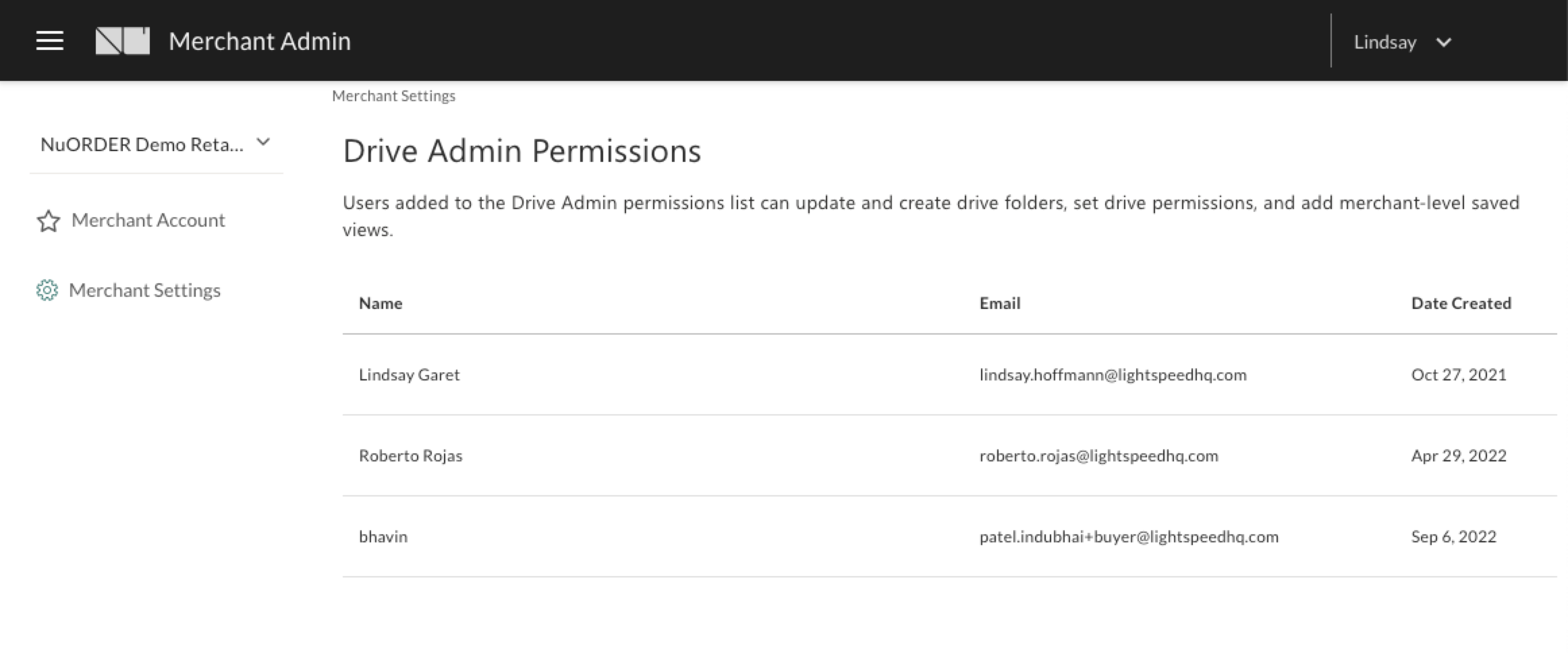Image resolution: width=1568 pixels, height=653 pixels.
Task: Click the Lindsay username in header
Action: [1384, 42]
